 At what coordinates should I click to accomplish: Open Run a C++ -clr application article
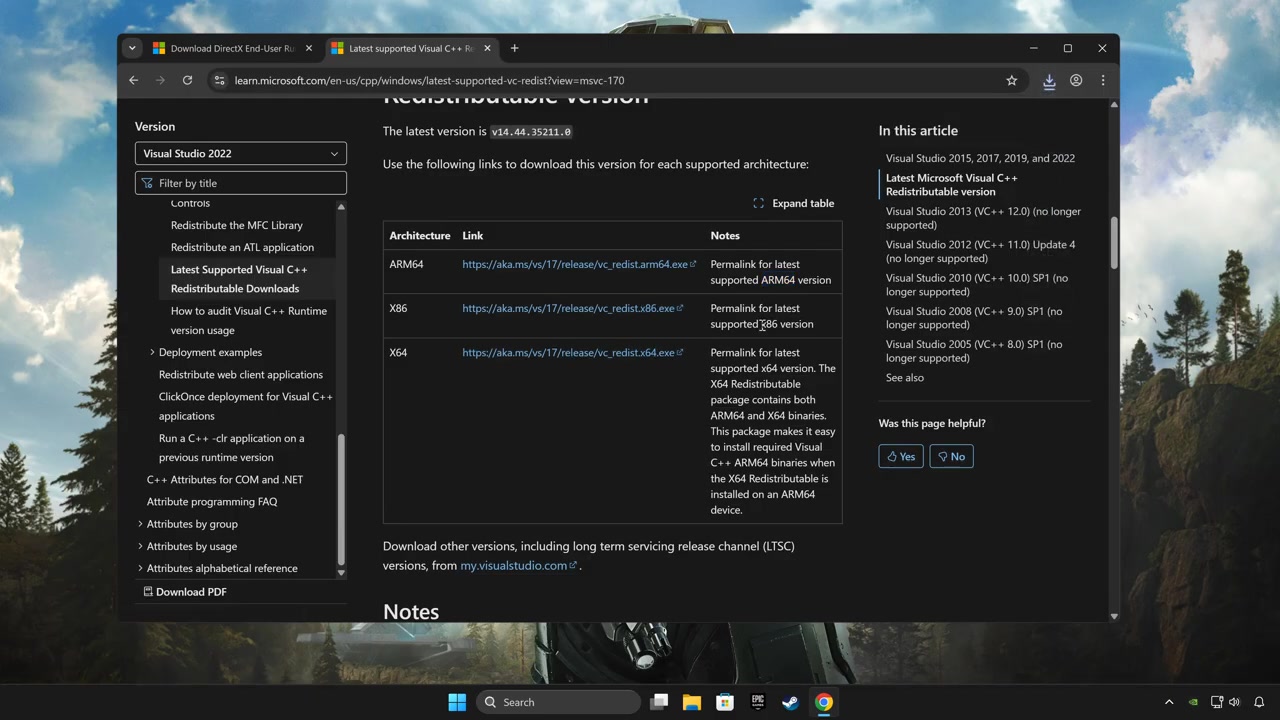(x=232, y=447)
